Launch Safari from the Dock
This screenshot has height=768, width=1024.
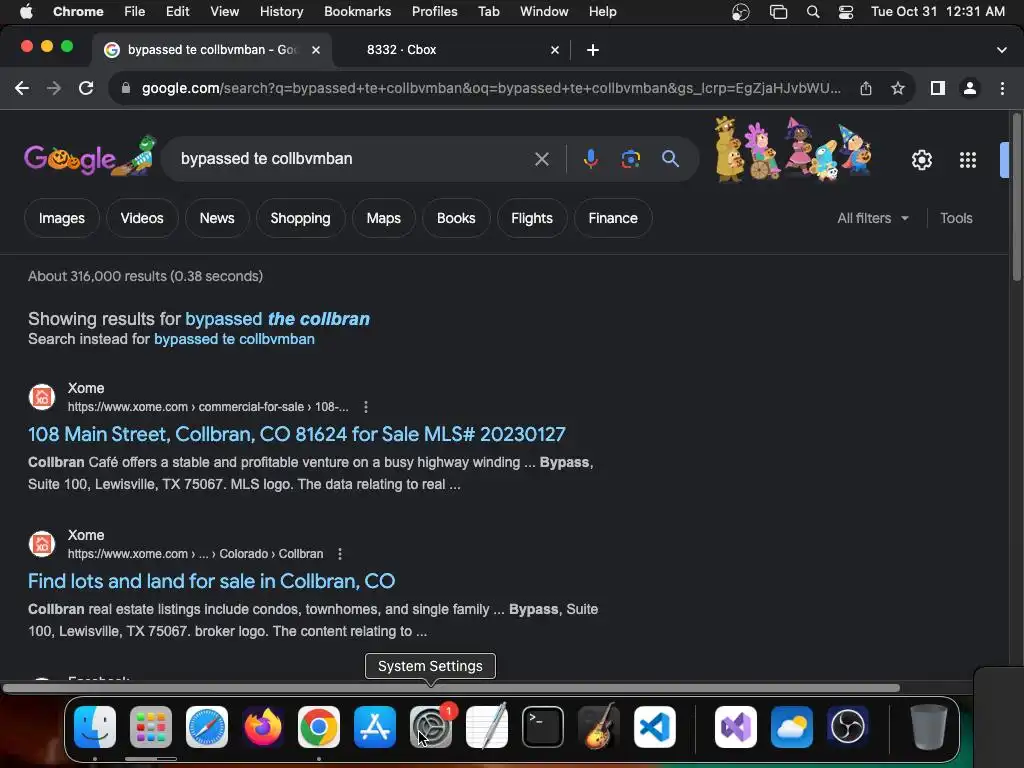pos(207,726)
